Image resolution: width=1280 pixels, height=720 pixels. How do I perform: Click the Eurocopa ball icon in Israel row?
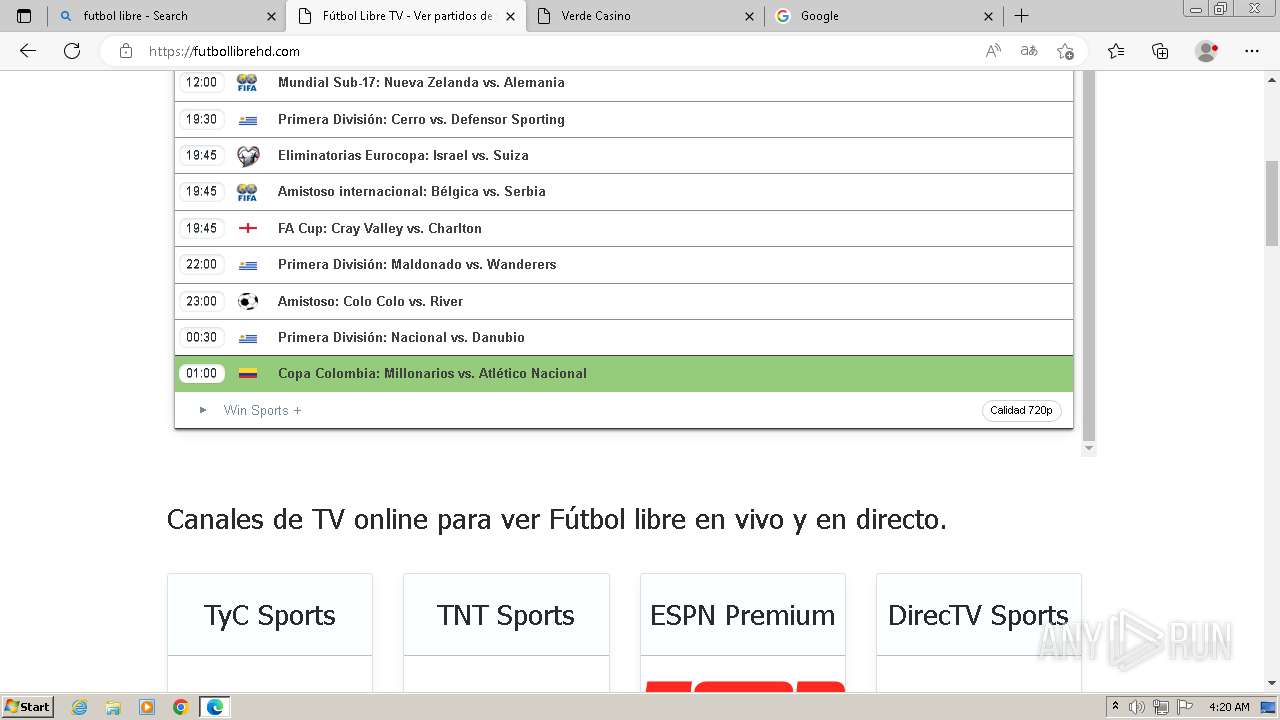tap(248, 156)
